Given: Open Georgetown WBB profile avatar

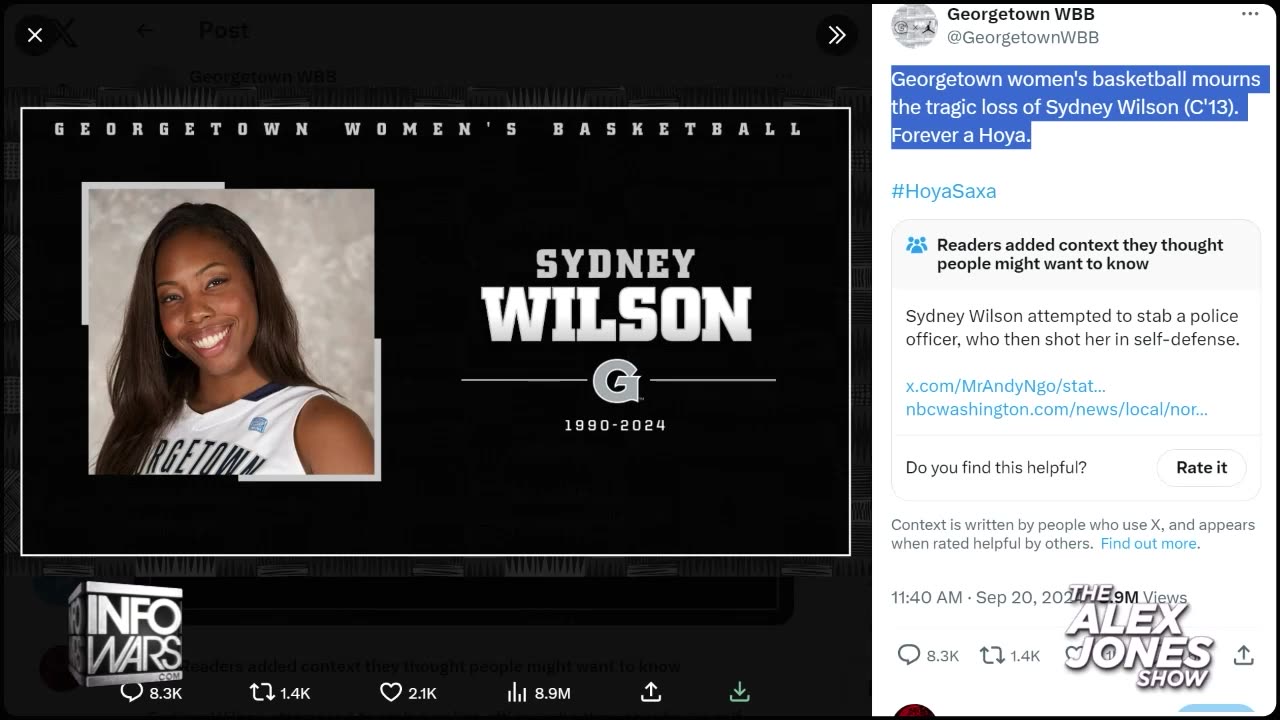Looking at the screenshot, I should pos(914,26).
